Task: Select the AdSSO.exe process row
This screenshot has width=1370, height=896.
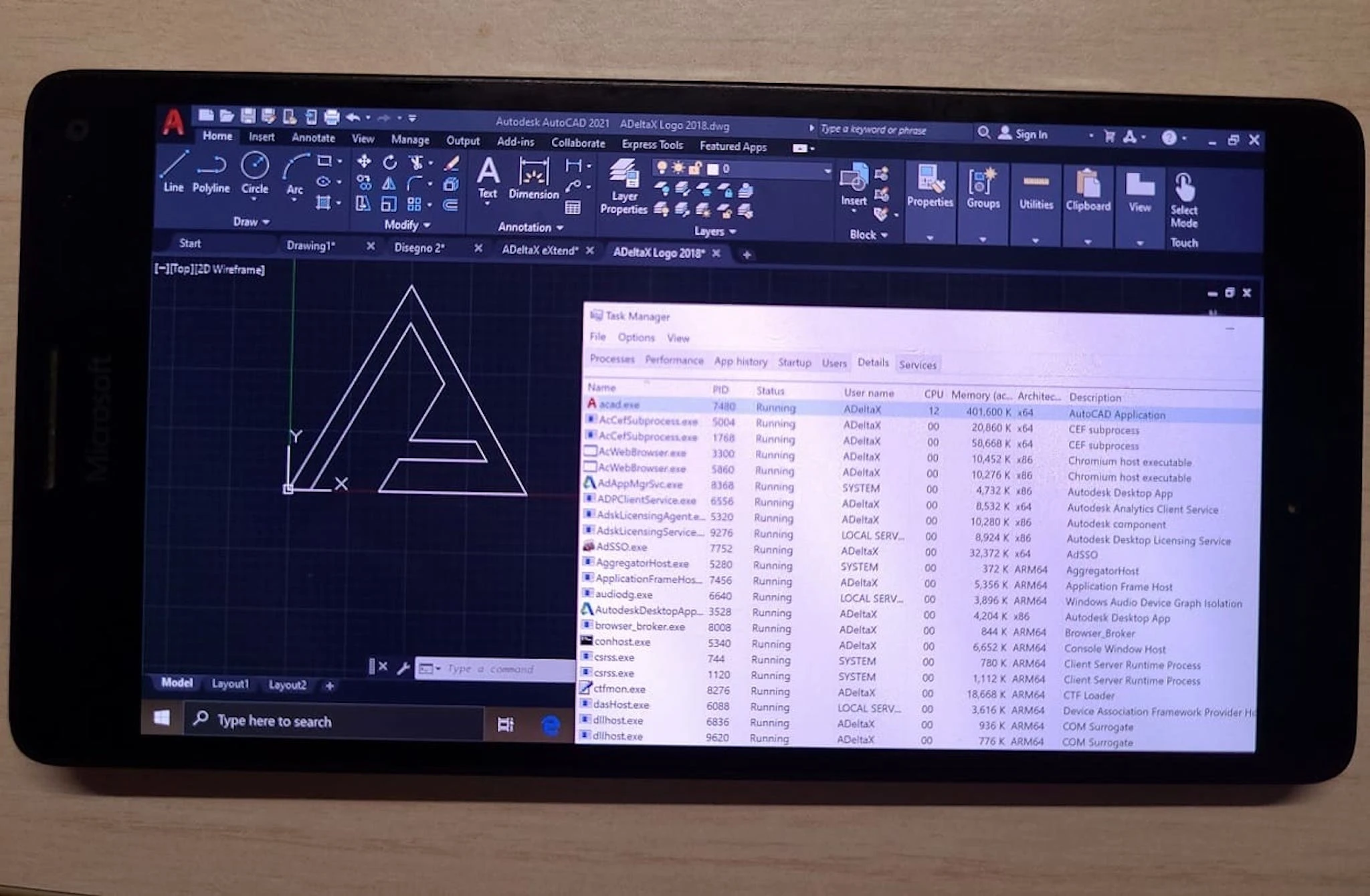Action: point(920,550)
